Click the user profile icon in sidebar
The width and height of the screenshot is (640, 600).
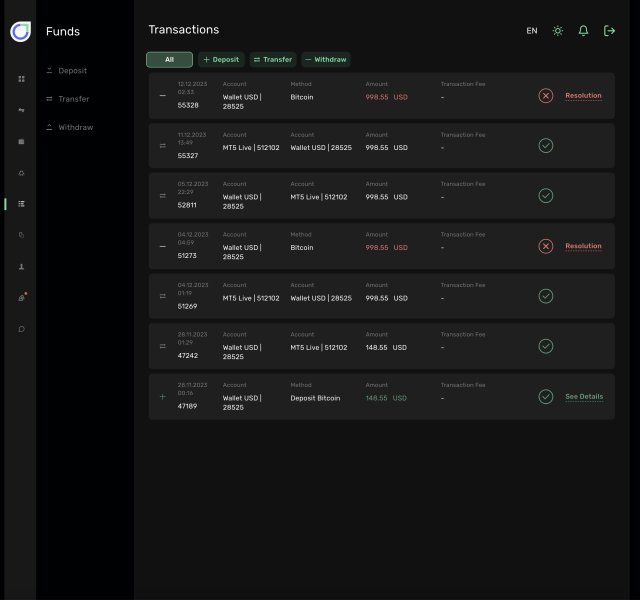coord(21,267)
